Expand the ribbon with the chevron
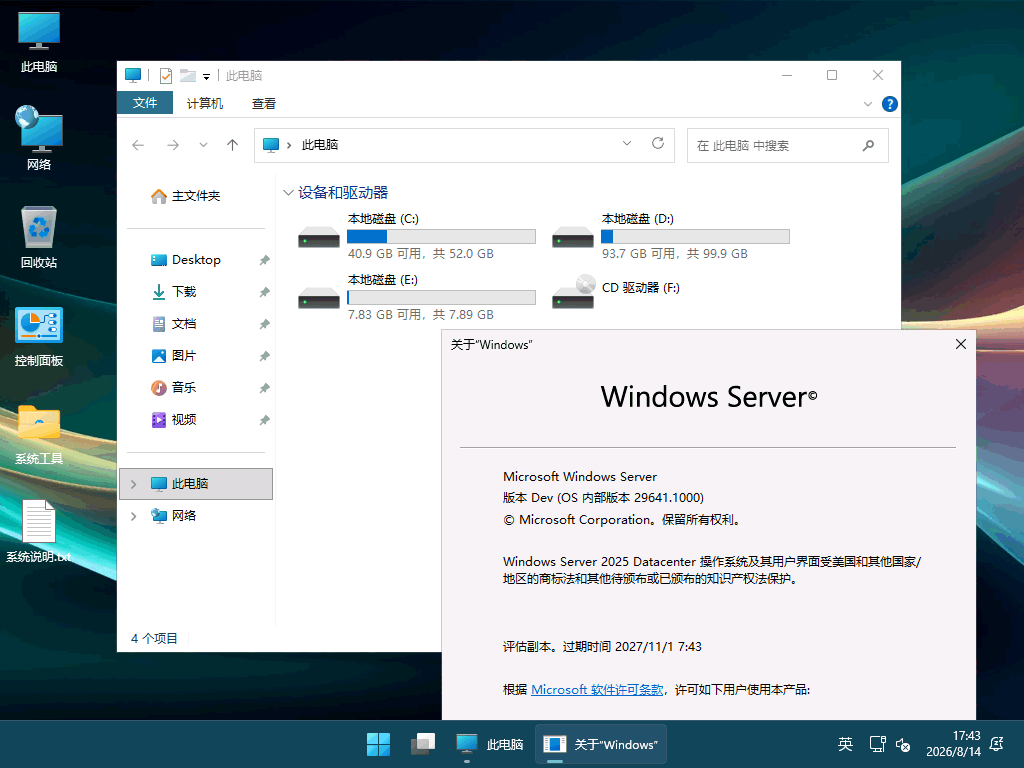Viewport: 1024px width, 768px height. pos(868,104)
